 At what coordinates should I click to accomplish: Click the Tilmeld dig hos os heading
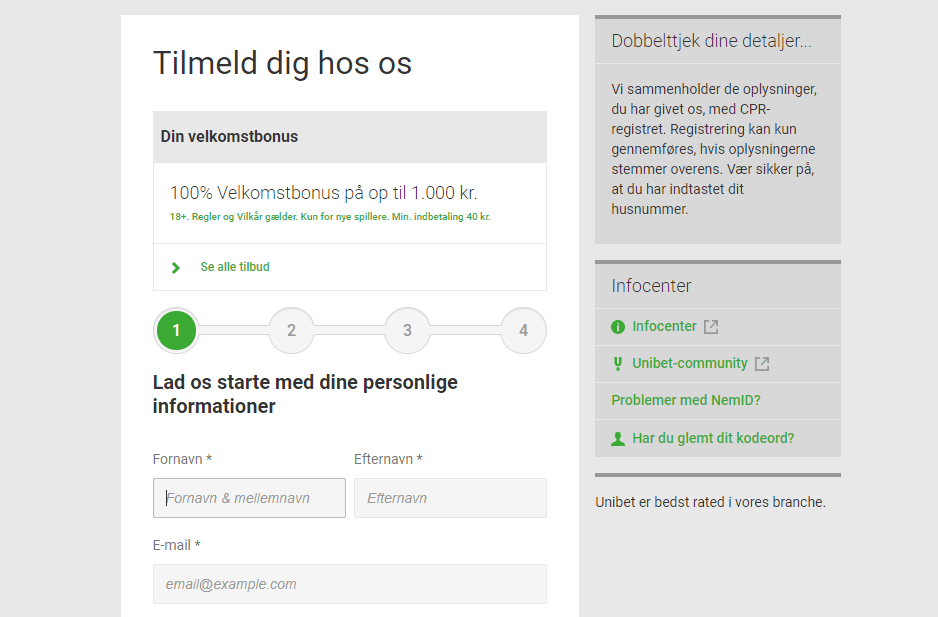tap(282, 63)
